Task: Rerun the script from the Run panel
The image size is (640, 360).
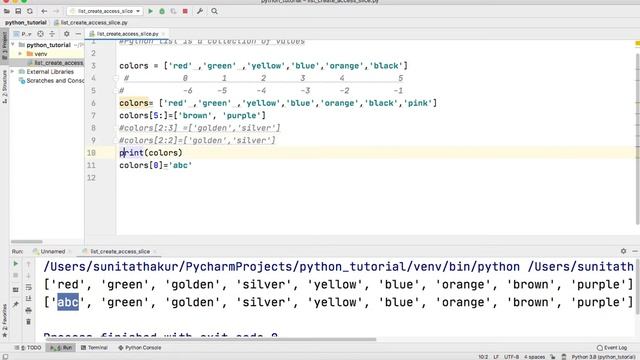Action: pos(16,264)
